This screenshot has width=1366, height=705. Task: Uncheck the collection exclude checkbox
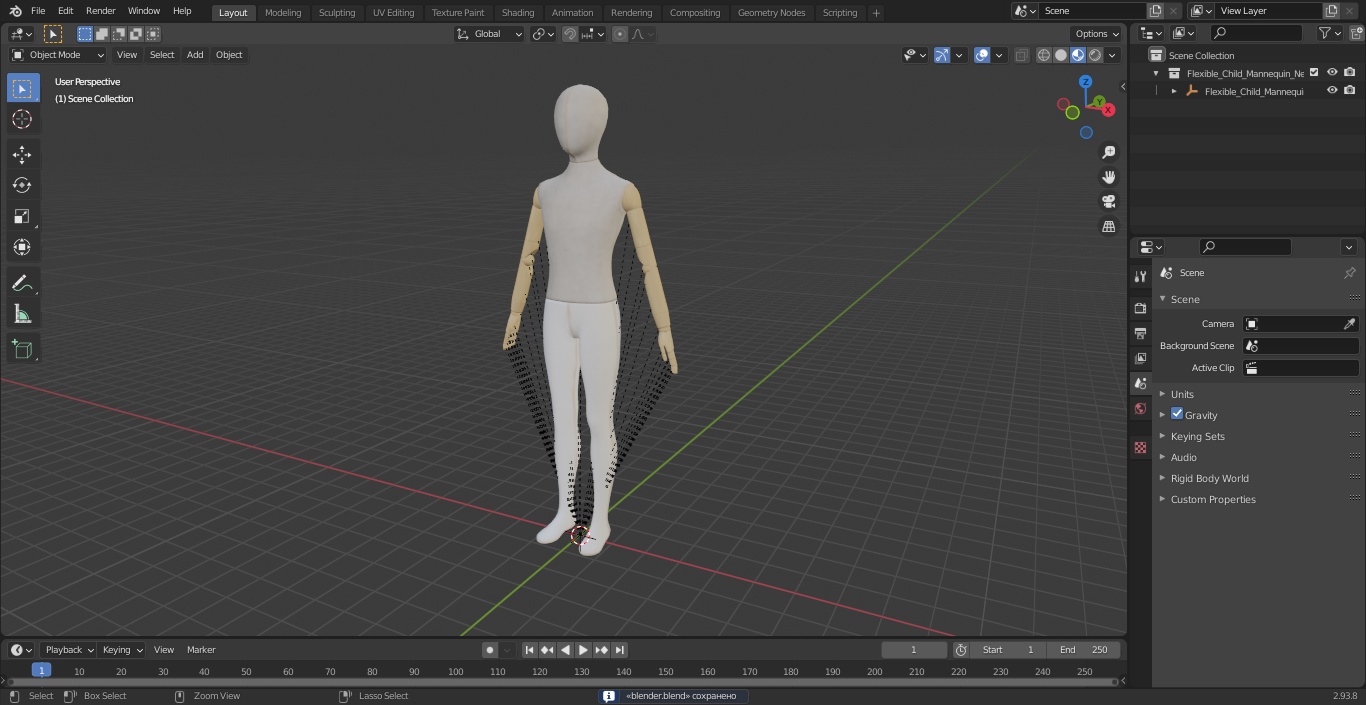pos(1314,72)
